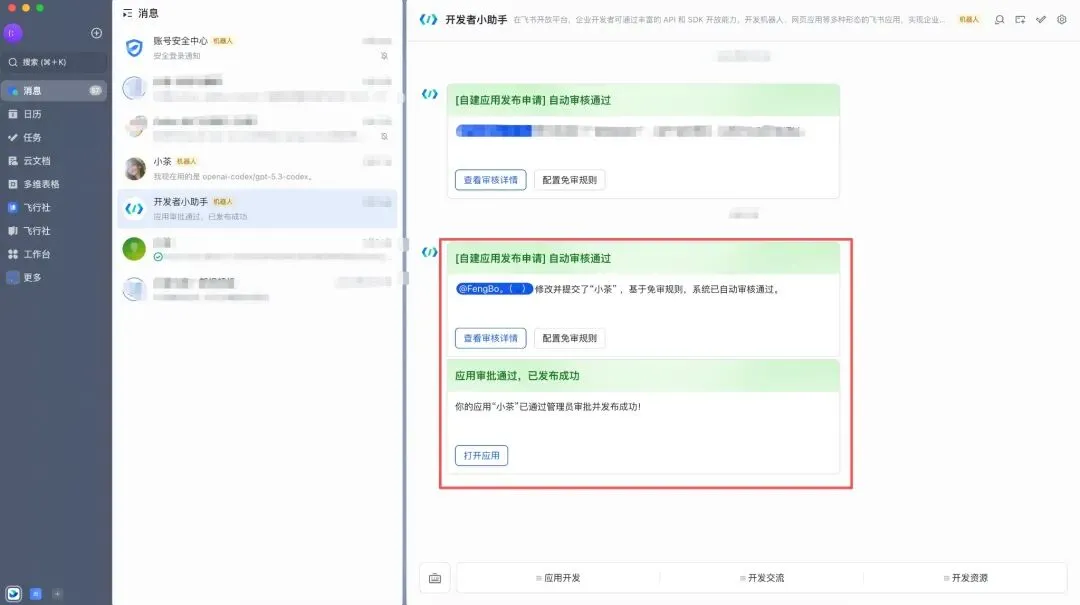Expand the 更多 more item in sidebar
The width and height of the screenshot is (1080, 605).
click(x=55, y=277)
